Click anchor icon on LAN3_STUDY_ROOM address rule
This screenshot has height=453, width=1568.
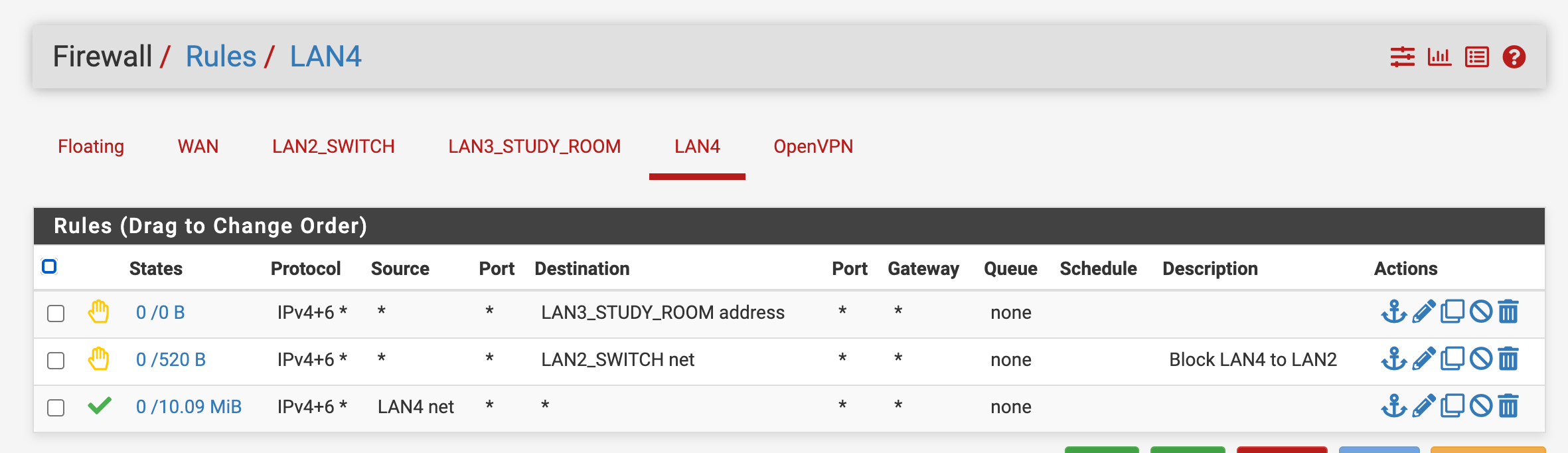click(1394, 312)
